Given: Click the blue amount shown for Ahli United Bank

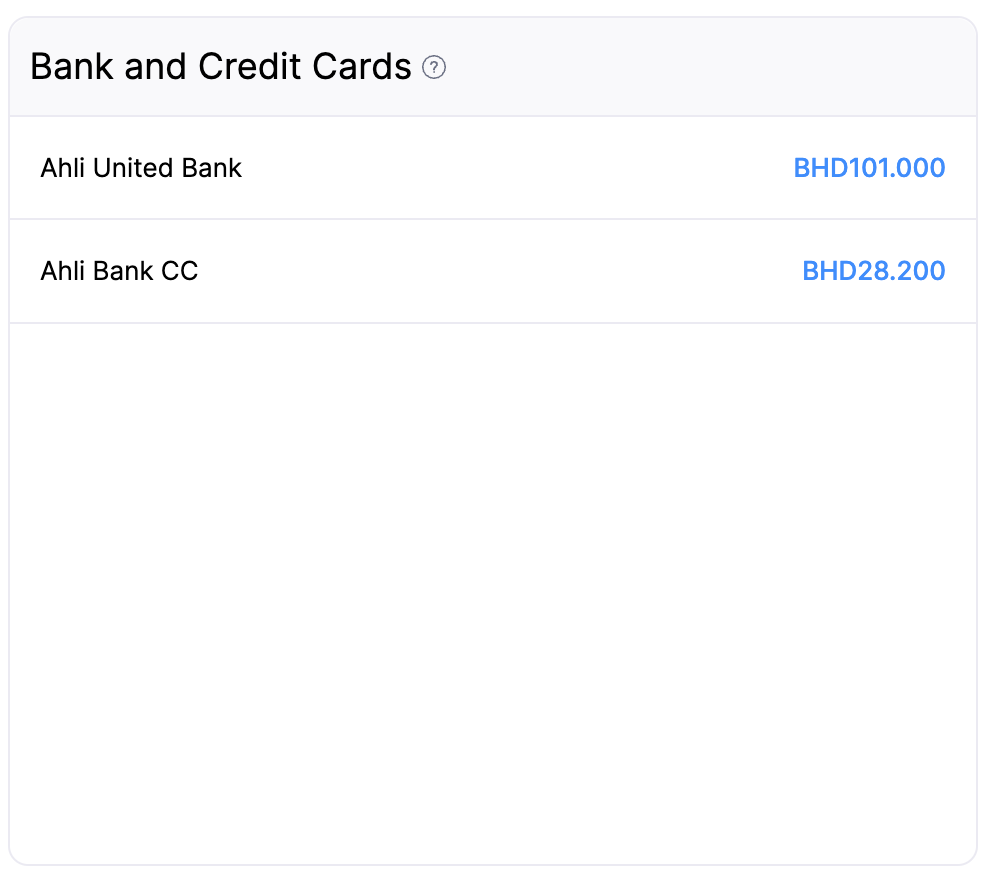Looking at the screenshot, I should click(x=869, y=168).
